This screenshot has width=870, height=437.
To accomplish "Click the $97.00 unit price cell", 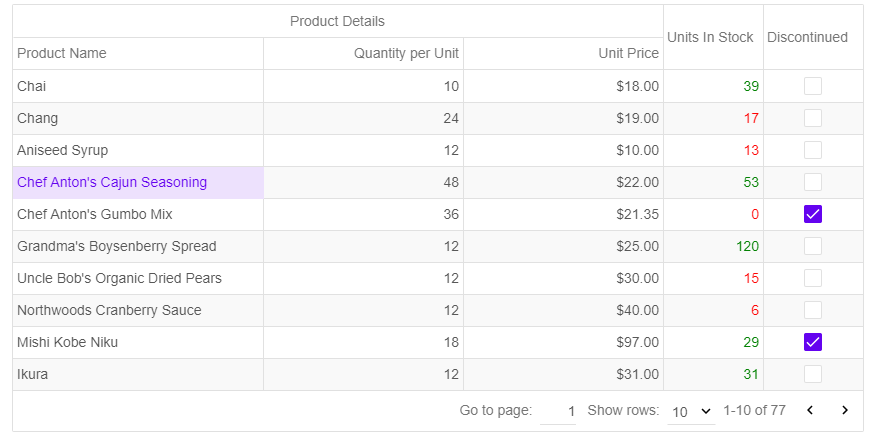I will click(x=637, y=342).
